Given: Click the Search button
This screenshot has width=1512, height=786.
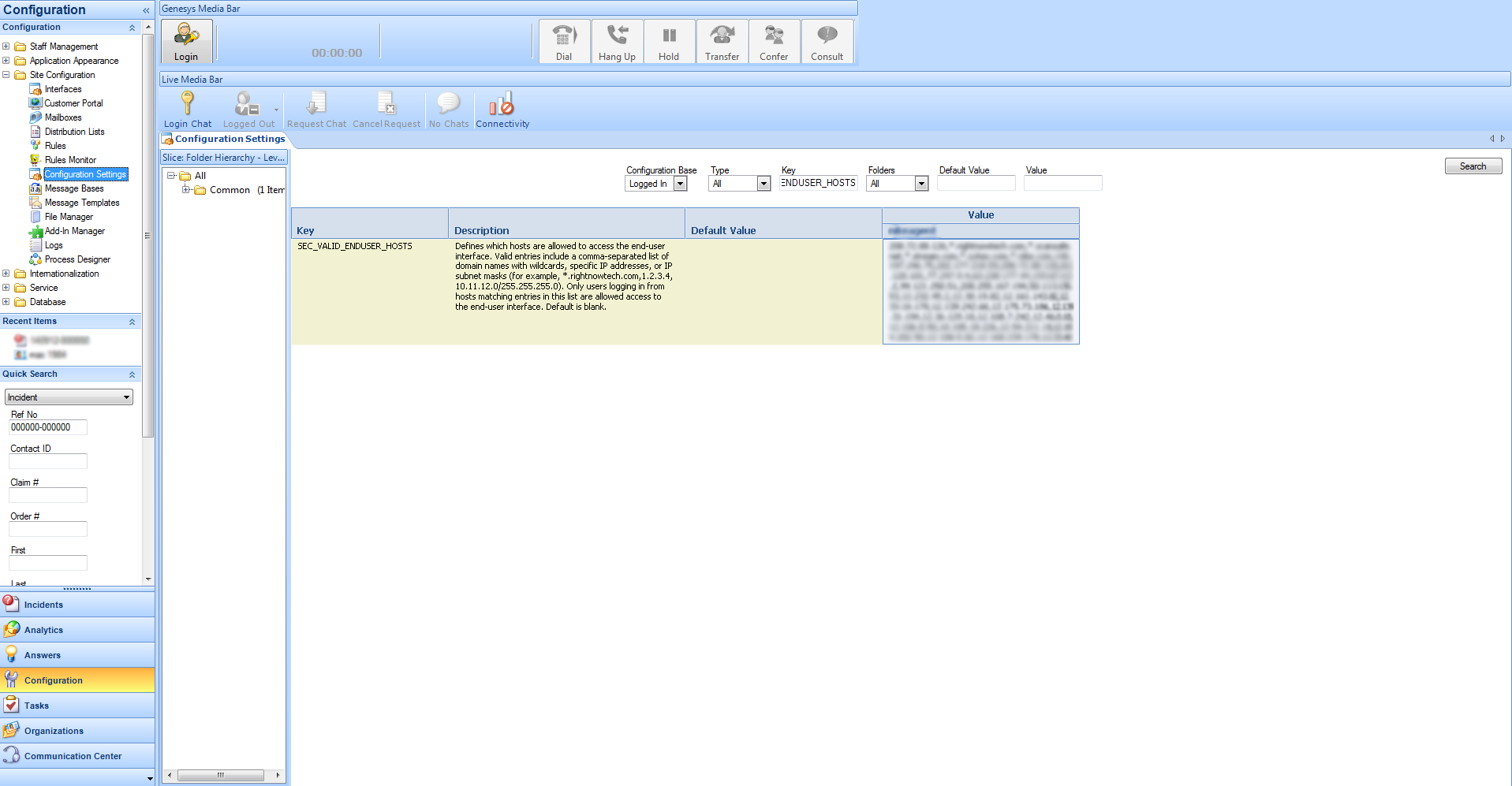Looking at the screenshot, I should 1473,166.
